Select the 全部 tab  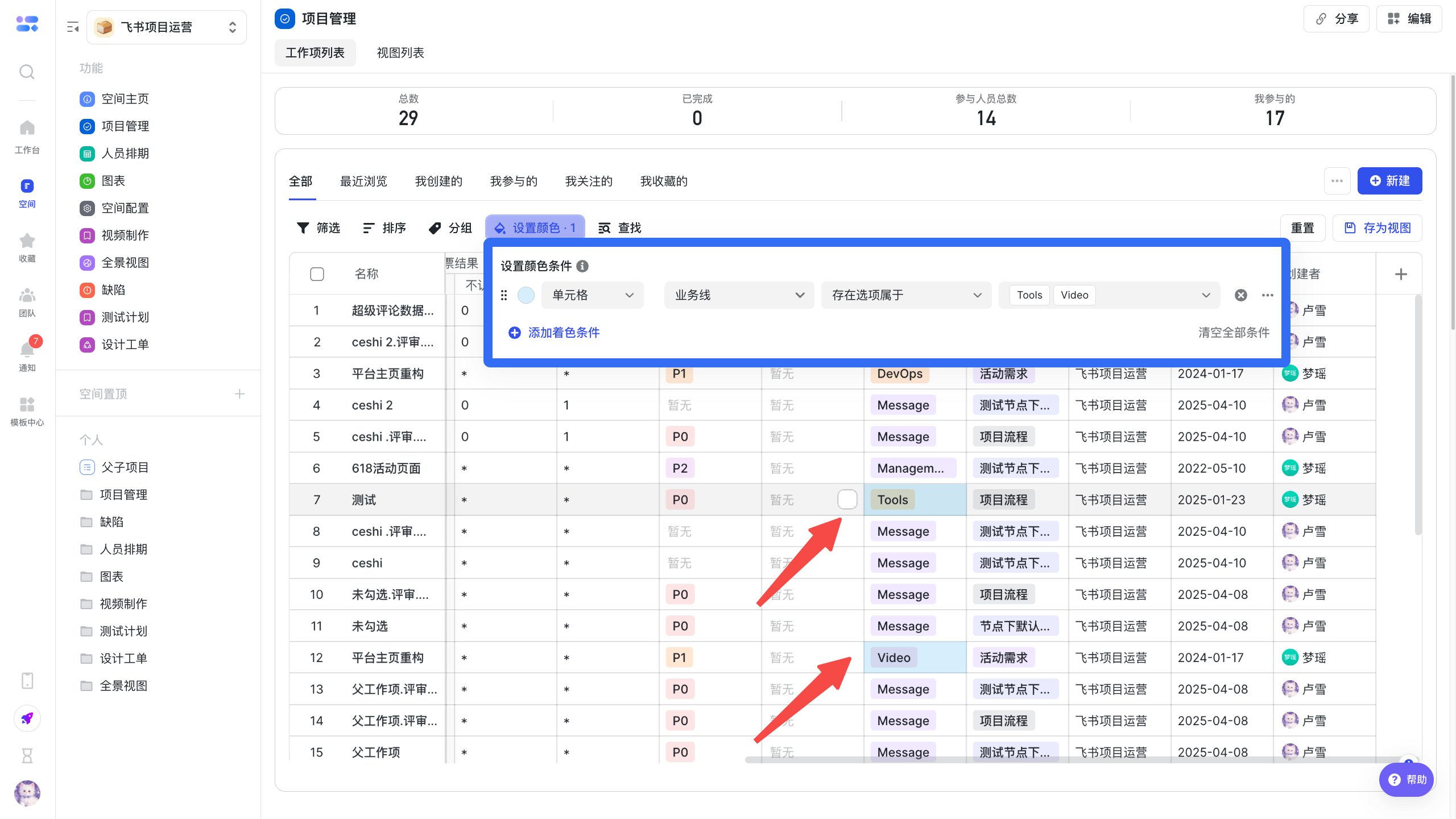pyautogui.click(x=301, y=181)
